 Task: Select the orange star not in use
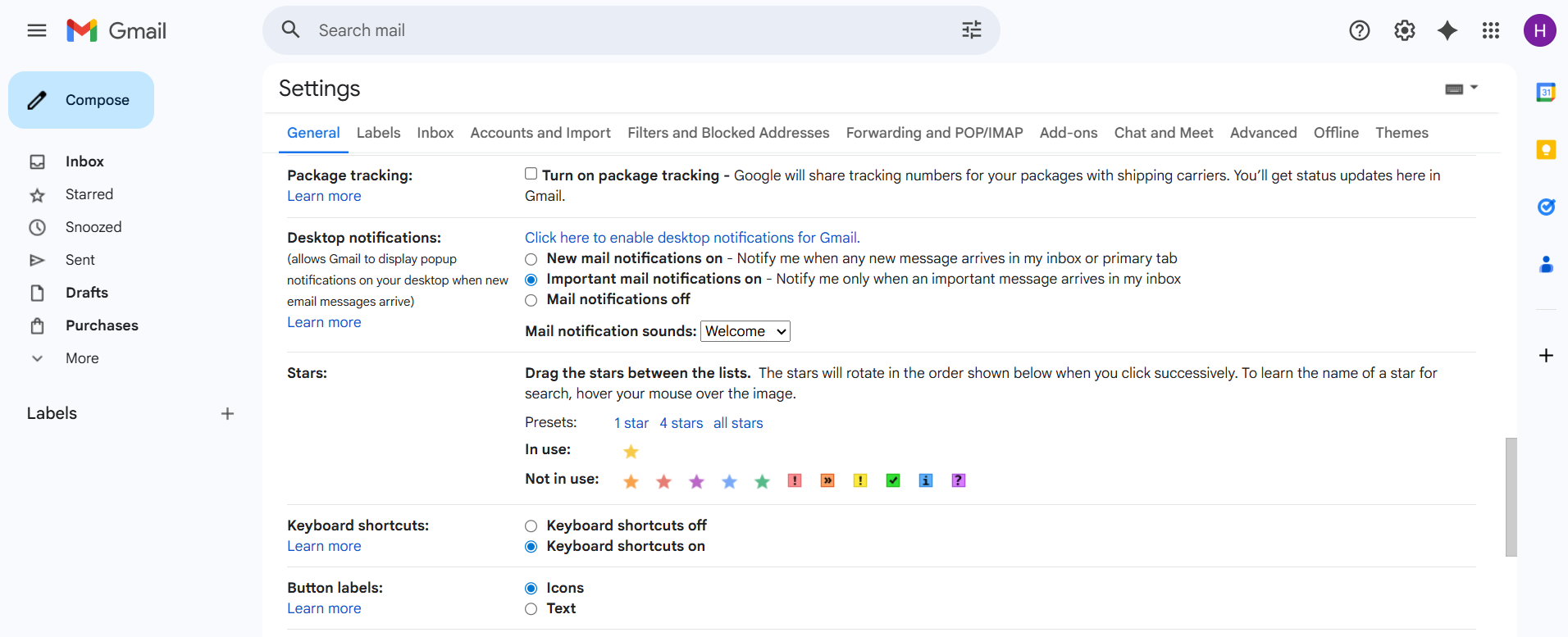(631, 481)
